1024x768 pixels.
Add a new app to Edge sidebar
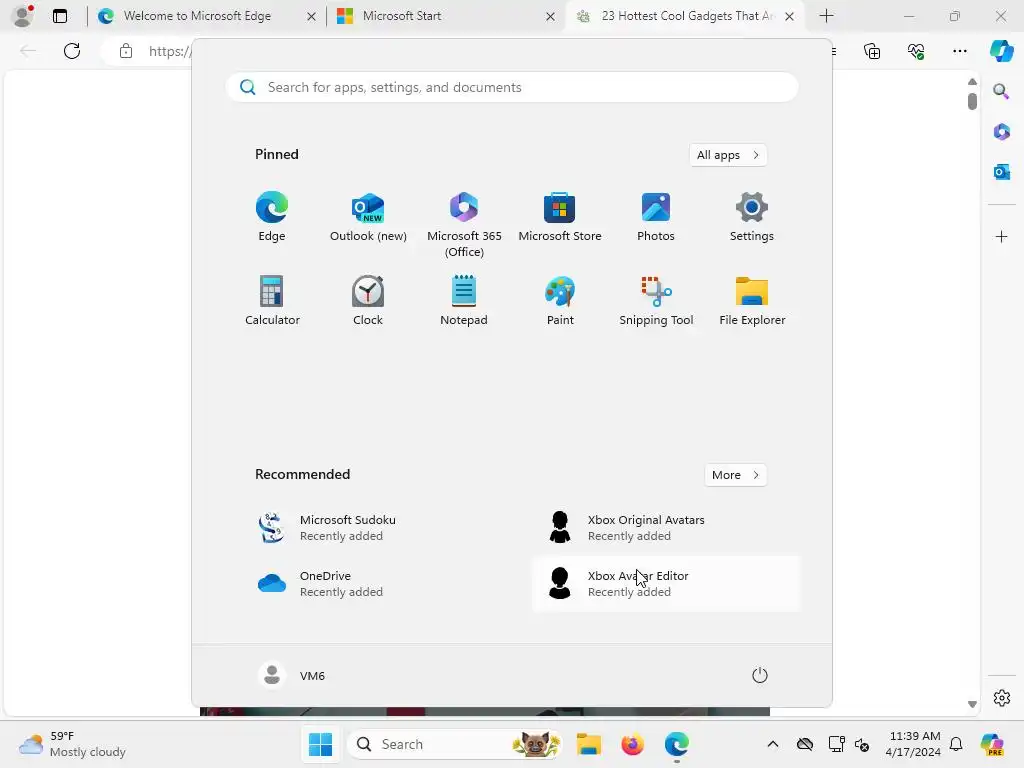point(1001,236)
